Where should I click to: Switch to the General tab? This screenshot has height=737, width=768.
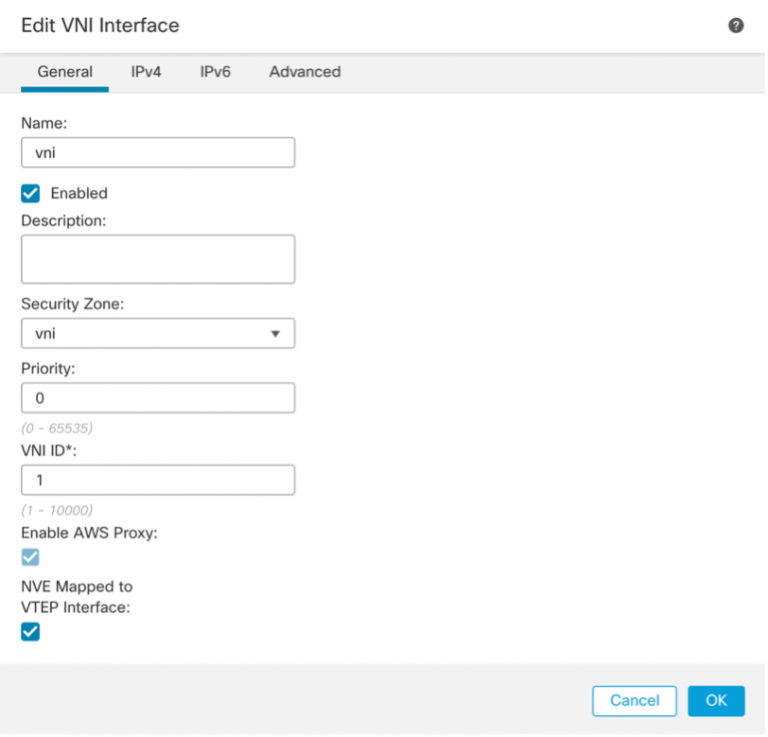[x=65, y=72]
